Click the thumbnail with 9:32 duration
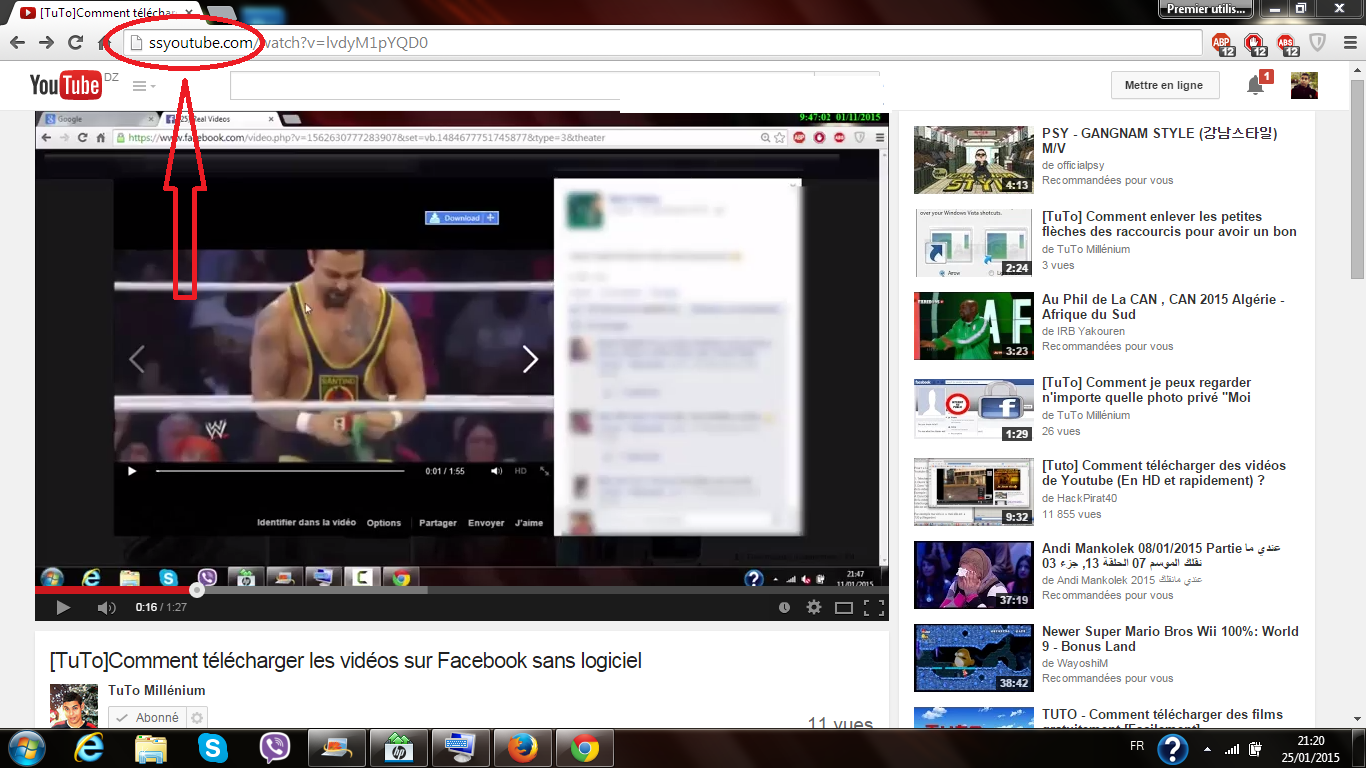This screenshot has width=1366, height=768. (973, 492)
